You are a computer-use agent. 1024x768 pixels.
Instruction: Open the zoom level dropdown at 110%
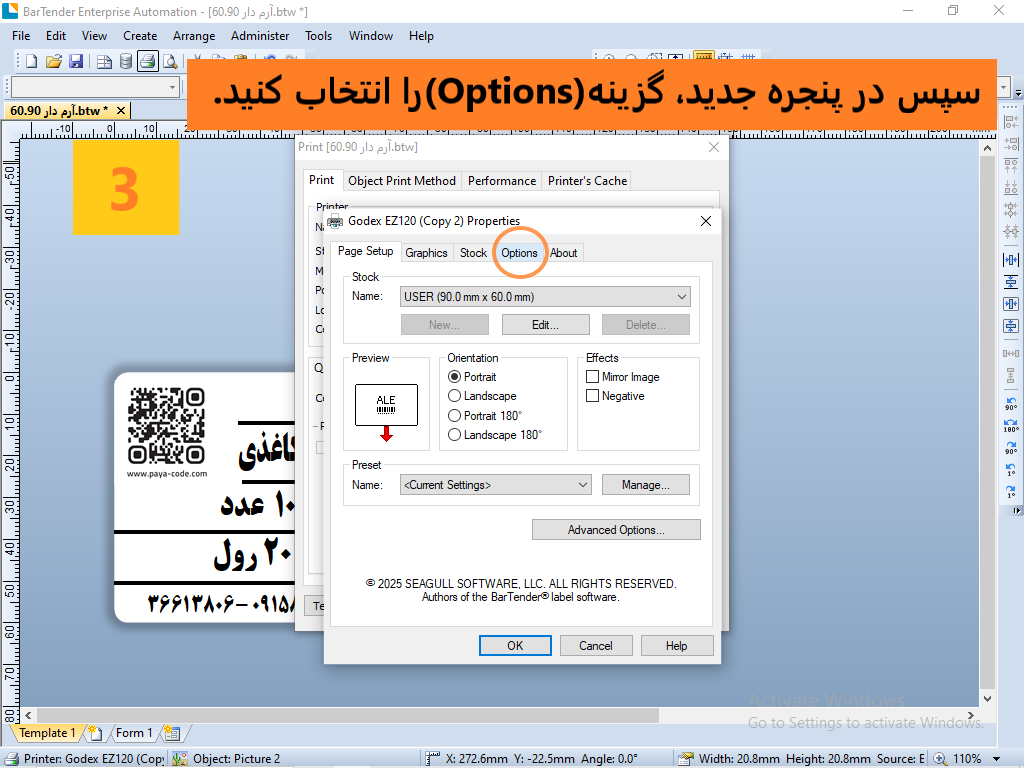tap(997, 759)
